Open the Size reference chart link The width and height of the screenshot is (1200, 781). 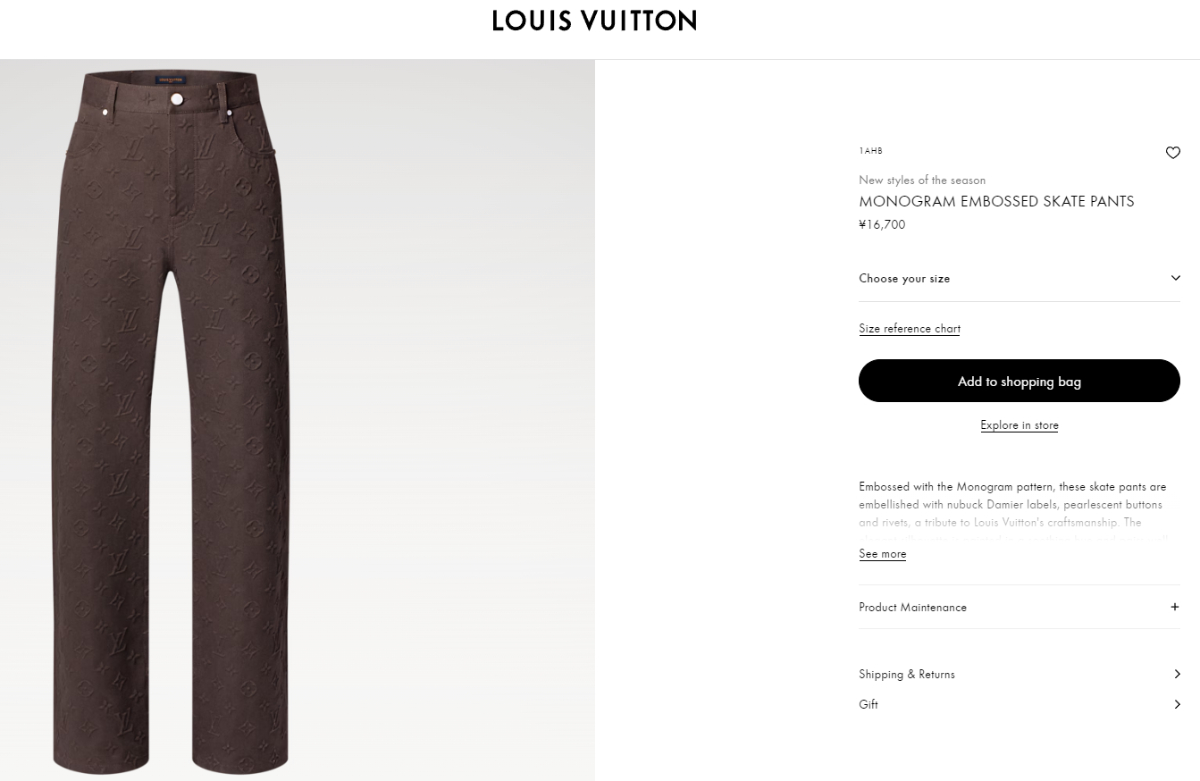(x=909, y=328)
